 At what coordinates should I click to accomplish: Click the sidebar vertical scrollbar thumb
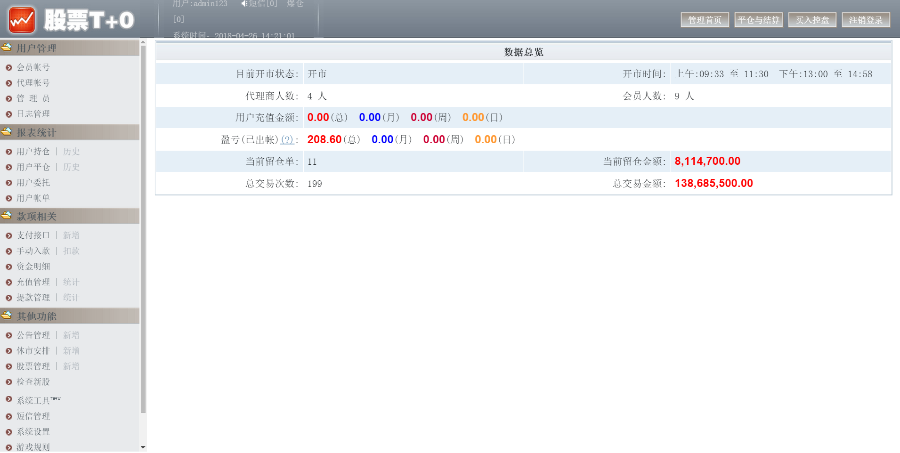[x=143, y=230]
